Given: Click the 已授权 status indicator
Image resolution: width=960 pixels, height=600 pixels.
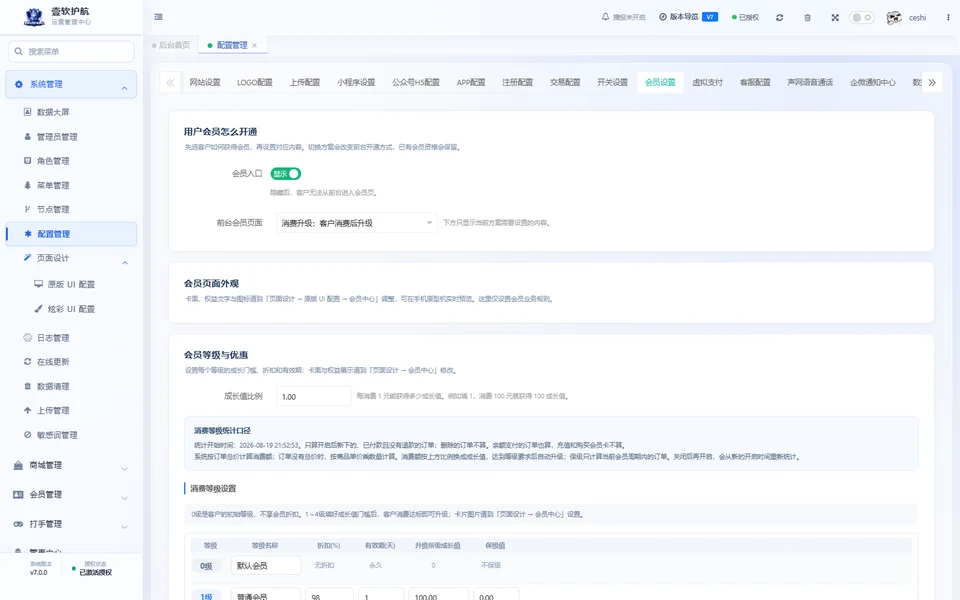Looking at the screenshot, I should [746, 18].
